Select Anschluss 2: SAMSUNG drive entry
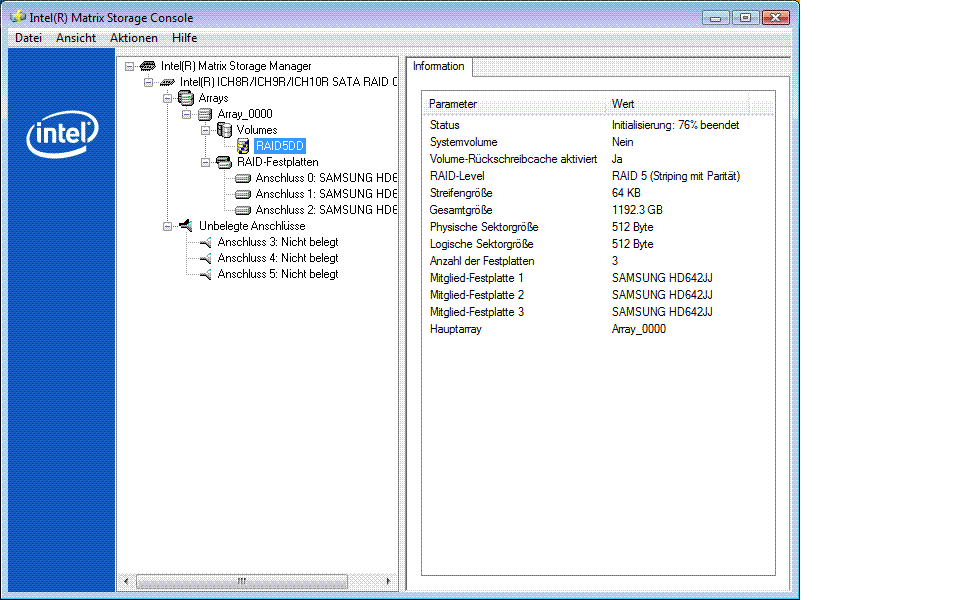The width and height of the screenshot is (960, 600). [x=326, y=210]
